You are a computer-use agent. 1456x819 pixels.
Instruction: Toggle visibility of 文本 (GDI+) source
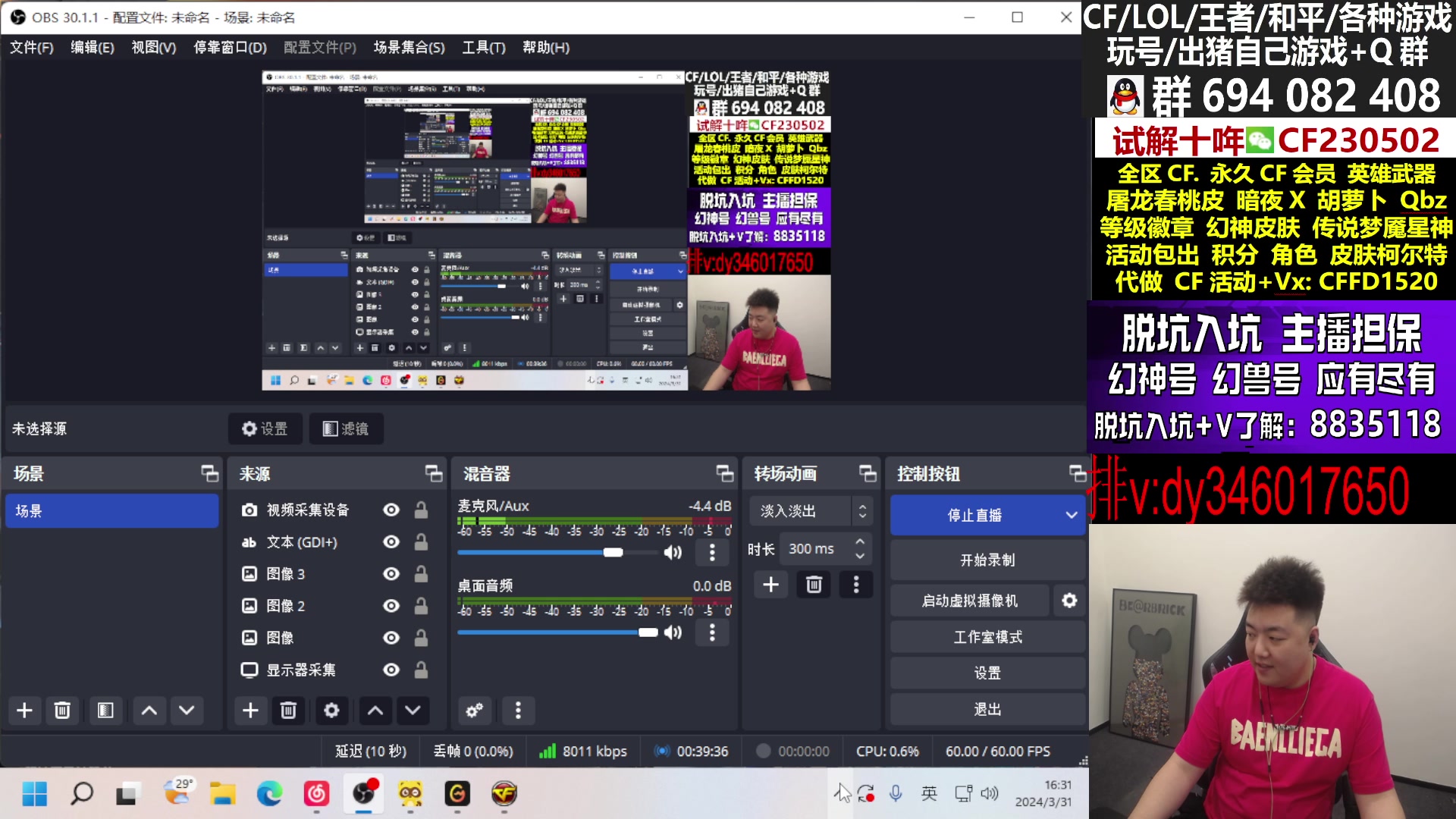coord(391,542)
